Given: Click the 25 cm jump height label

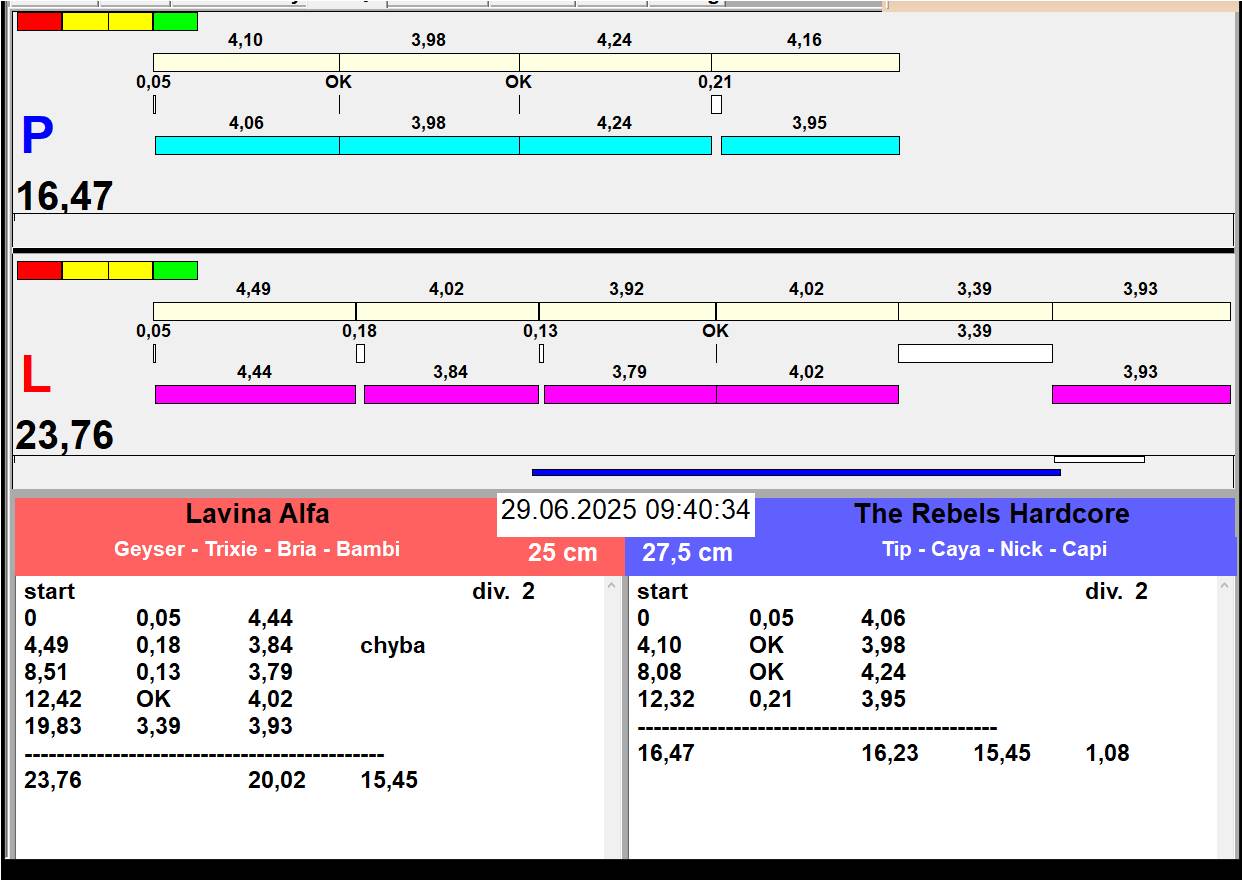Looking at the screenshot, I should [563, 552].
